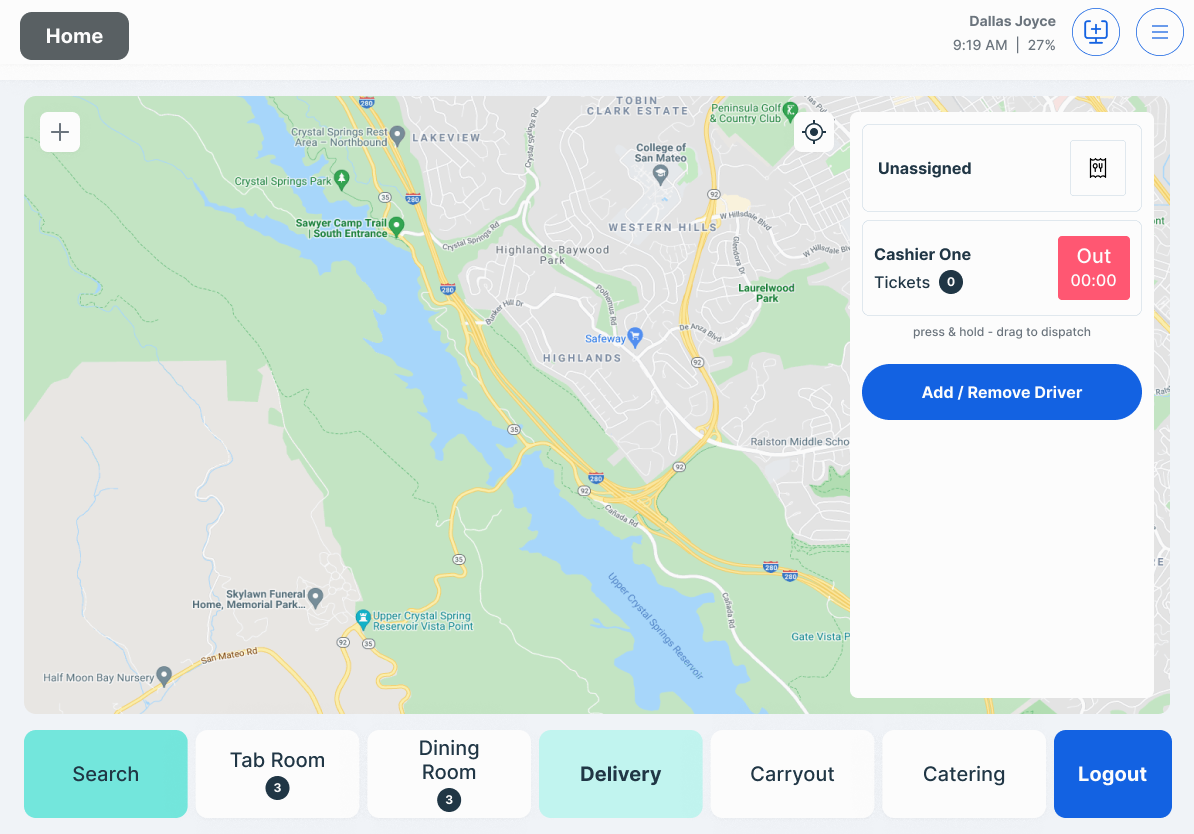Image resolution: width=1194 pixels, height=834 pixels.
Task: Zoom the map with the plus icon
Action: click(x=60, y=132)
